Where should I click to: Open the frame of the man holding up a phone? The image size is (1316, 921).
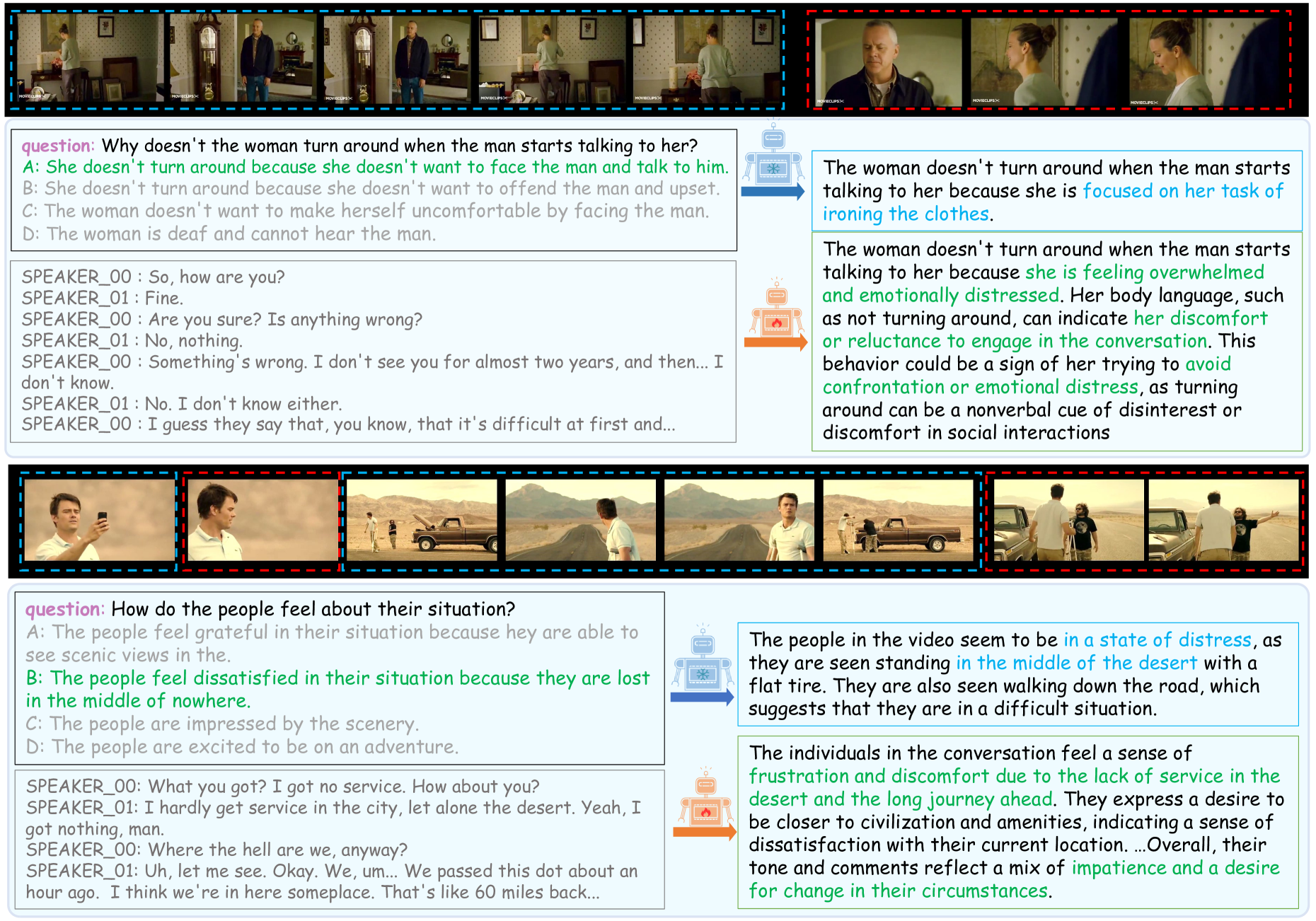[100, 520]
